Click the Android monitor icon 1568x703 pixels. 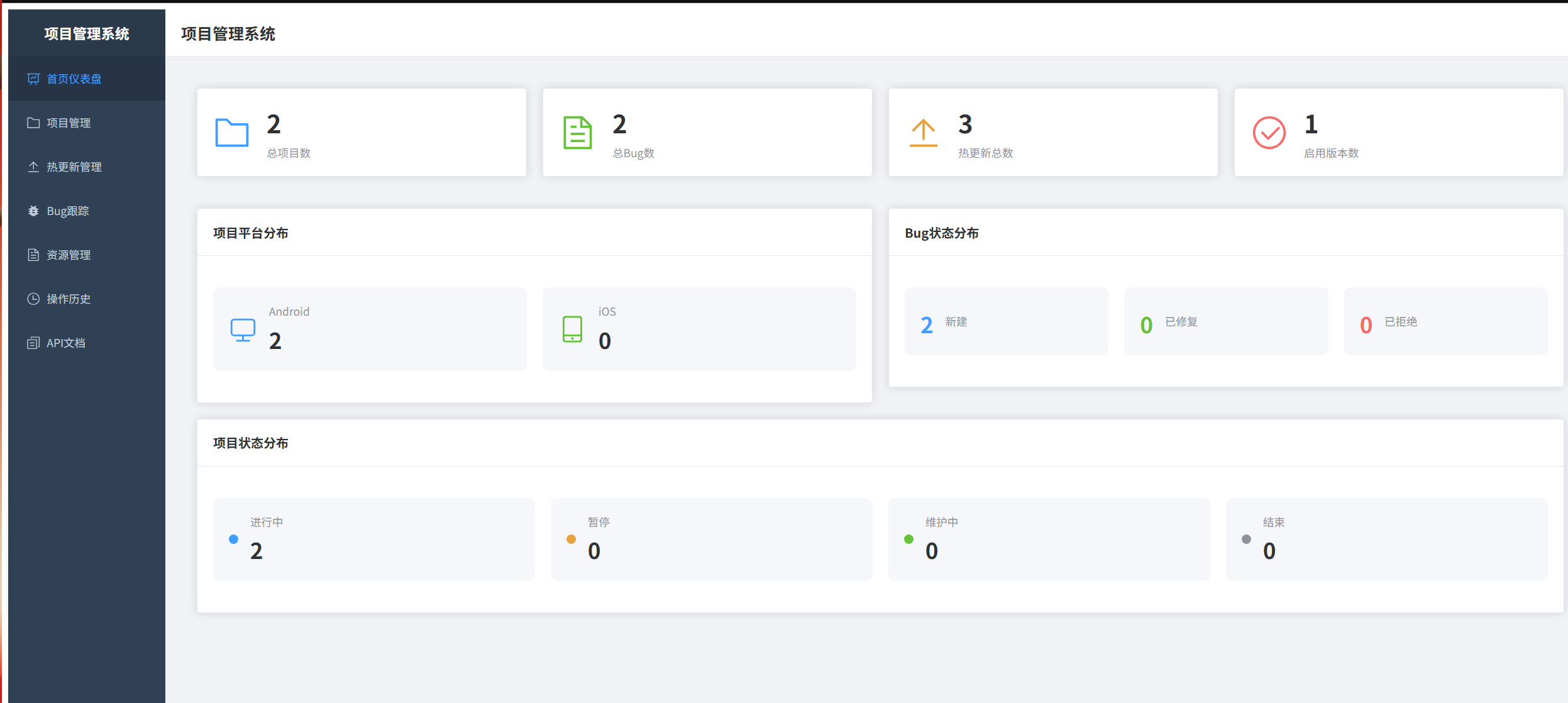(x=243, y=329)
